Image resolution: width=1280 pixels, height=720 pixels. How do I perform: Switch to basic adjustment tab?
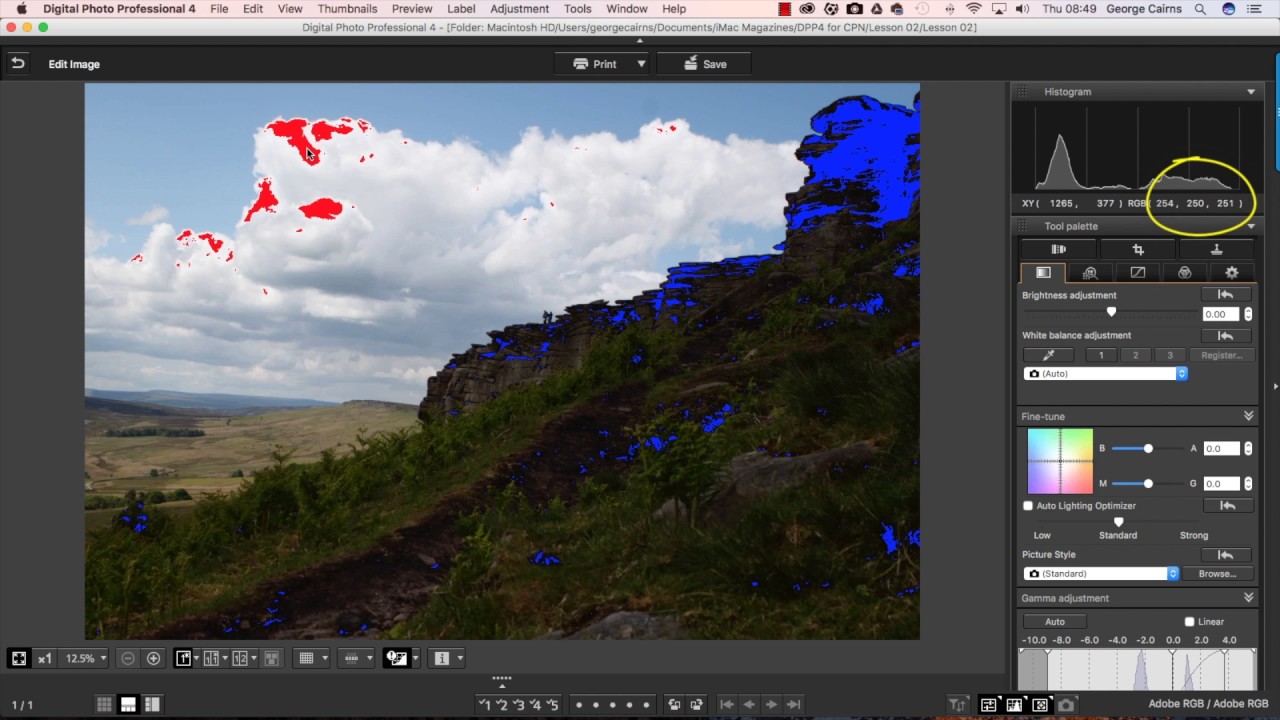pyautogui.click(x=1043, y=272)
